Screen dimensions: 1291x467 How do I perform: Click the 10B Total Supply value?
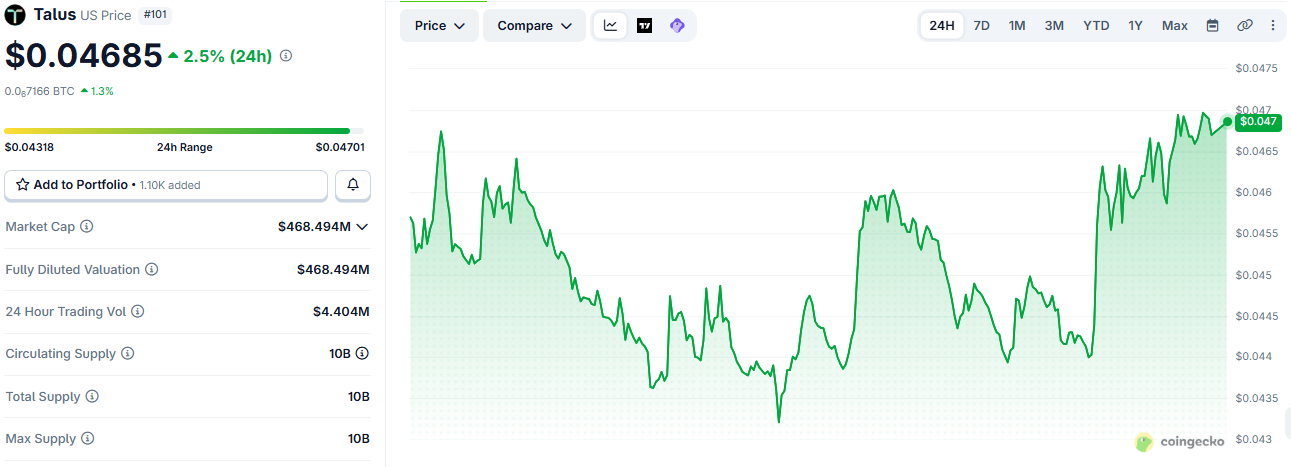(x=359, y=397)
